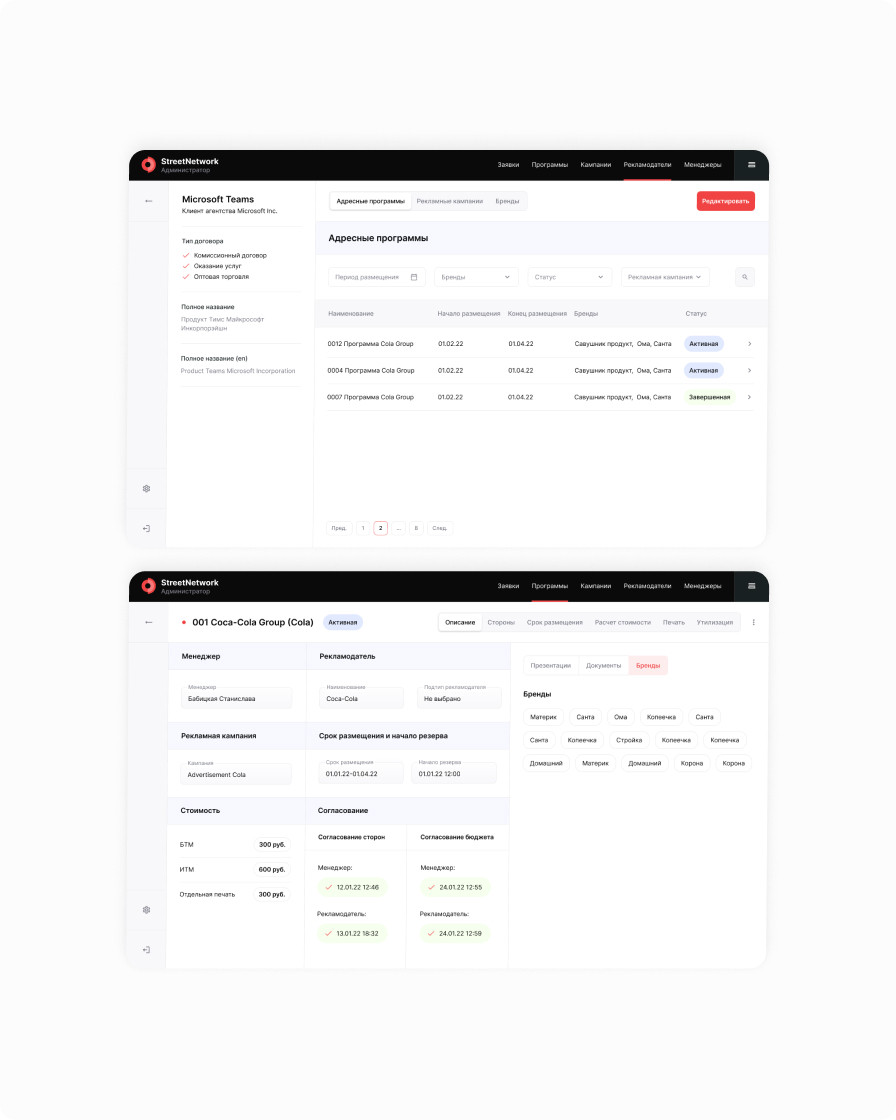Open Рекламодатели in the Coca-Cola window navbar
Image resolution: width=896 pixels, height=1120 pixels.
coord(647,586)
